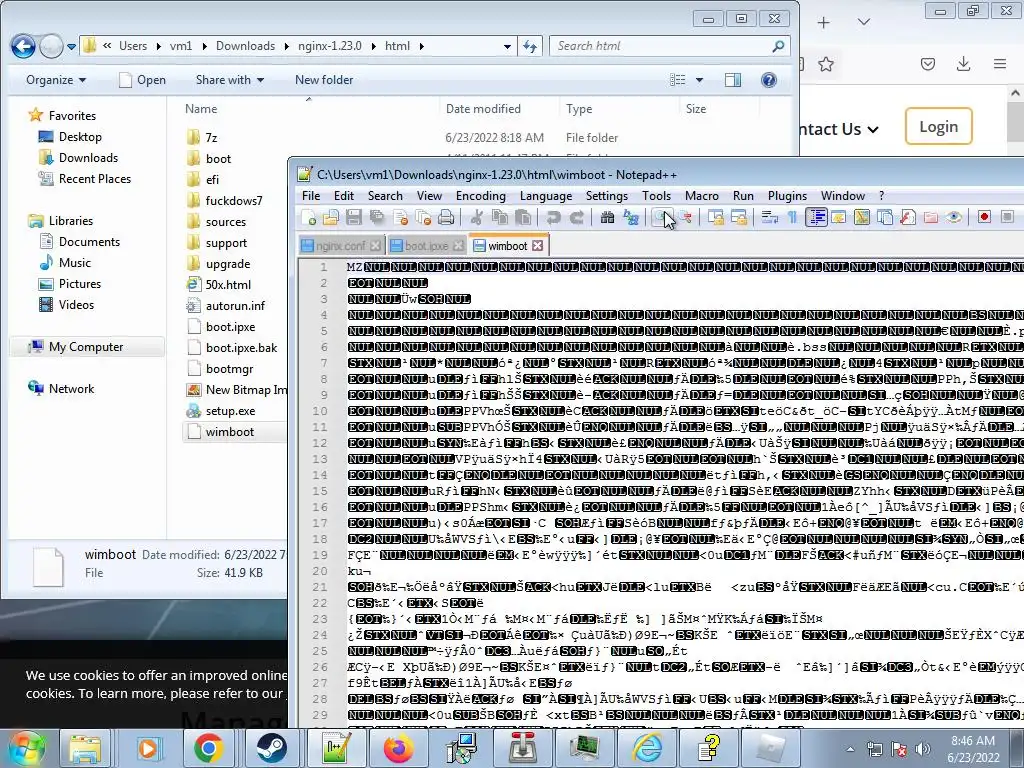Click the Steam icon on taskbar
Viewport: 1024px width, 768px height.
pos(271,748)
